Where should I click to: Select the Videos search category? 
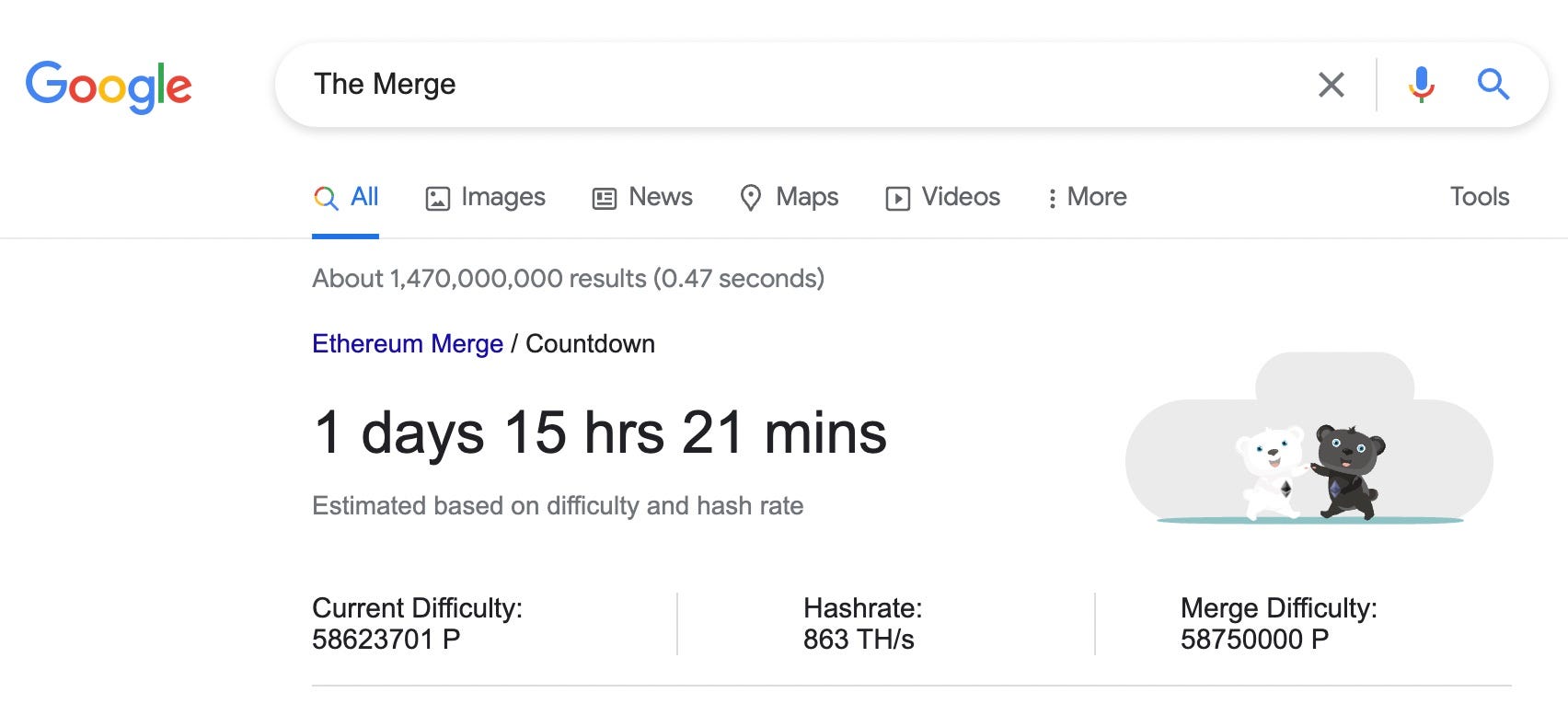[961, 197]
